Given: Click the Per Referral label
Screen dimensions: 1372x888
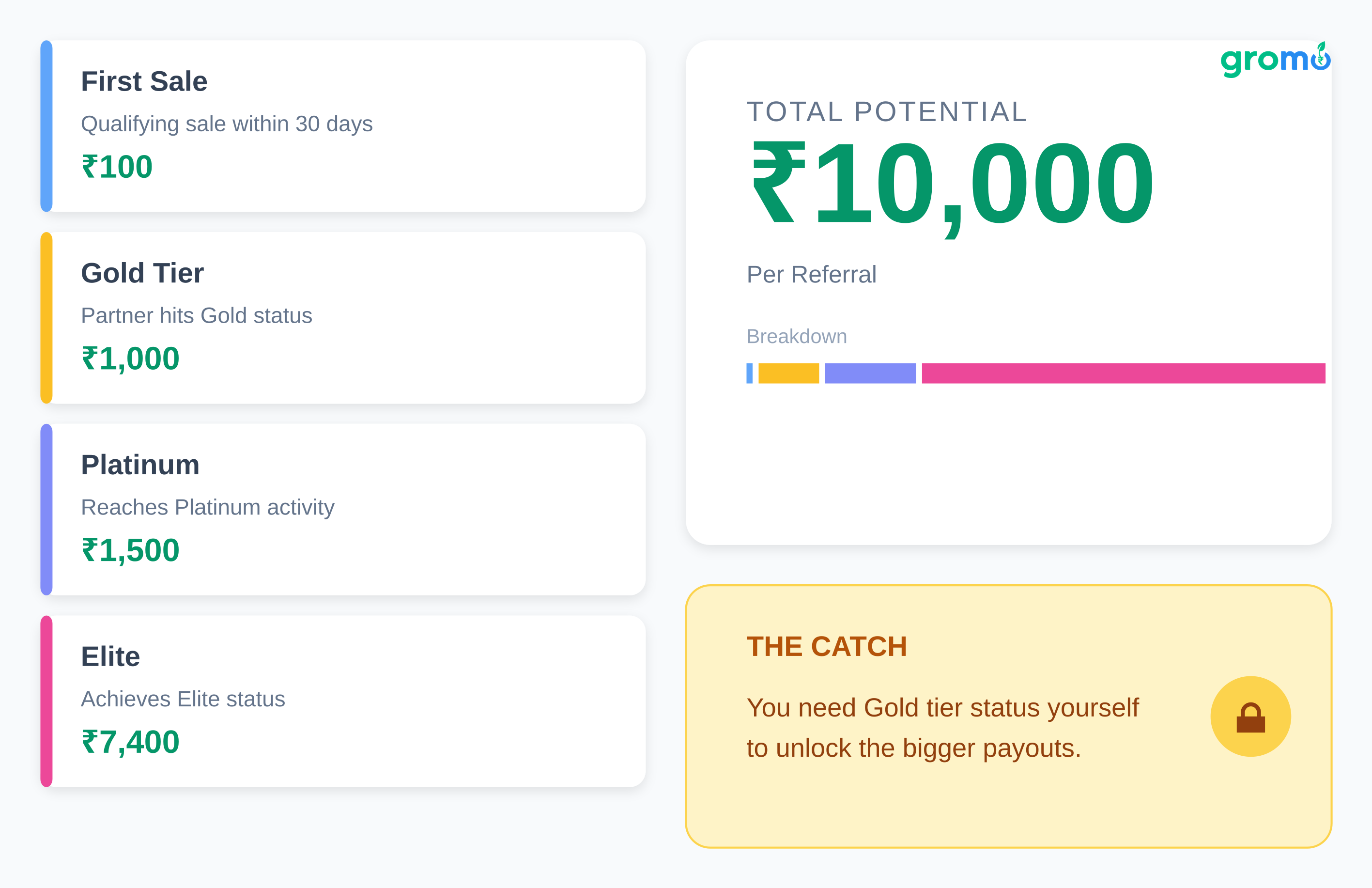Looking at the screenshot, I should tap(811, 275).
